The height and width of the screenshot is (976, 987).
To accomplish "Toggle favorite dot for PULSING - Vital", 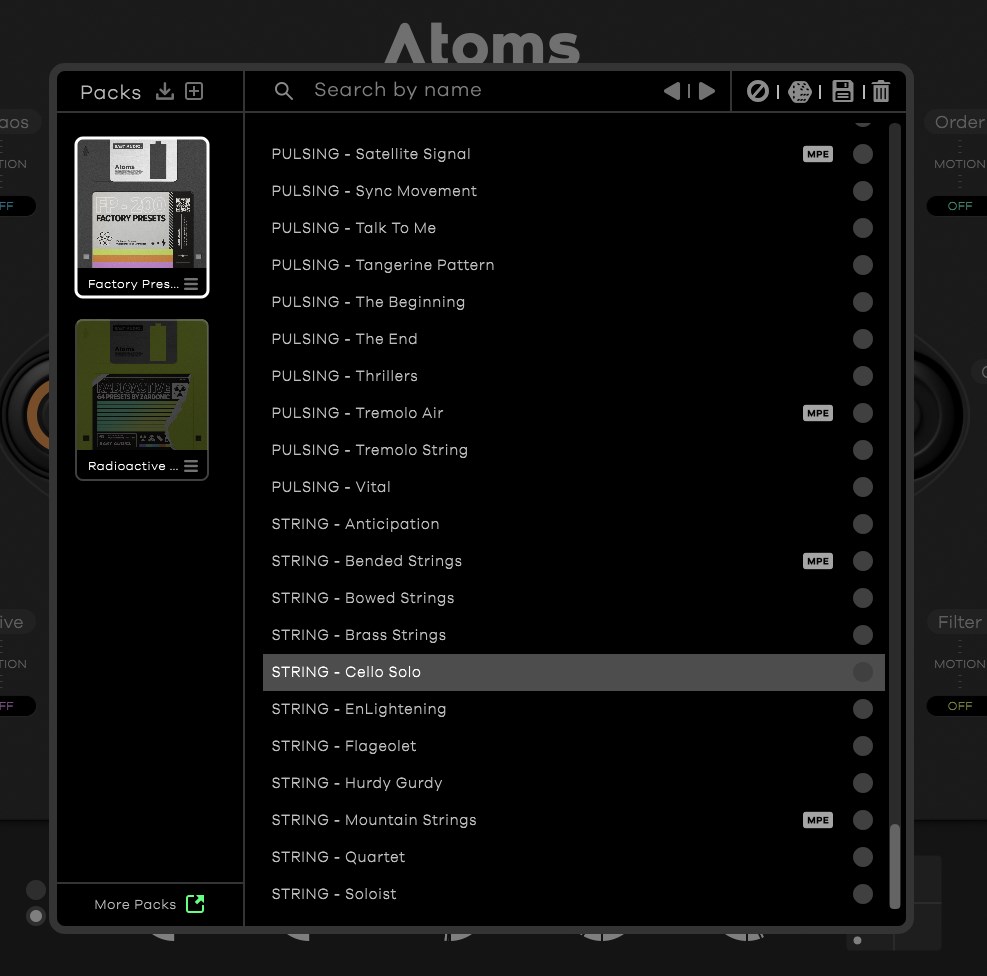I will [x=863, y=487].
